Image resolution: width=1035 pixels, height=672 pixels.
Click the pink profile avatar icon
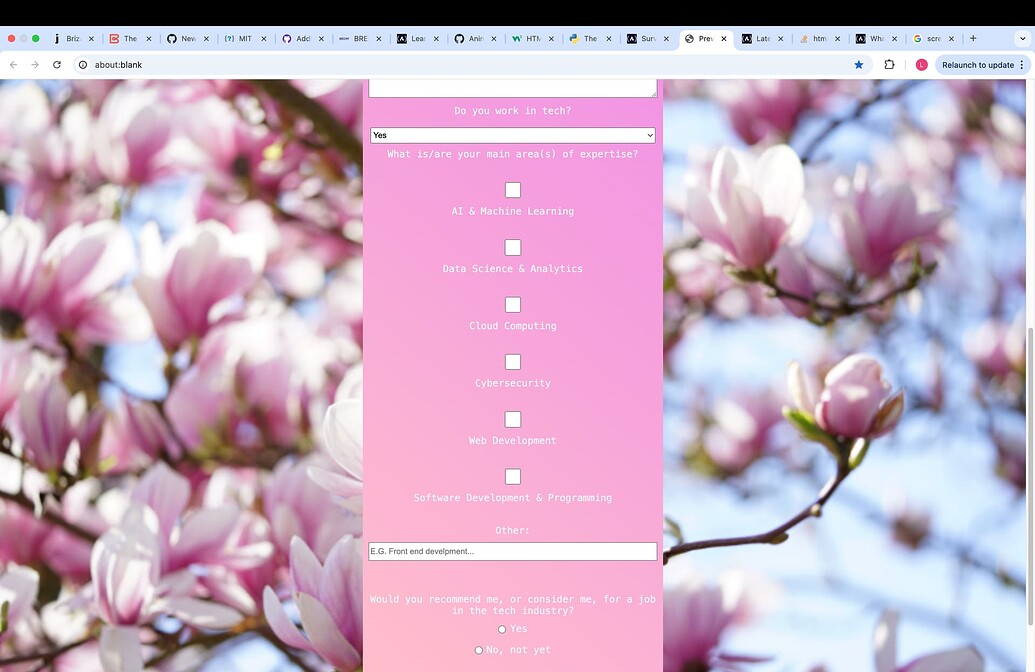921,64
